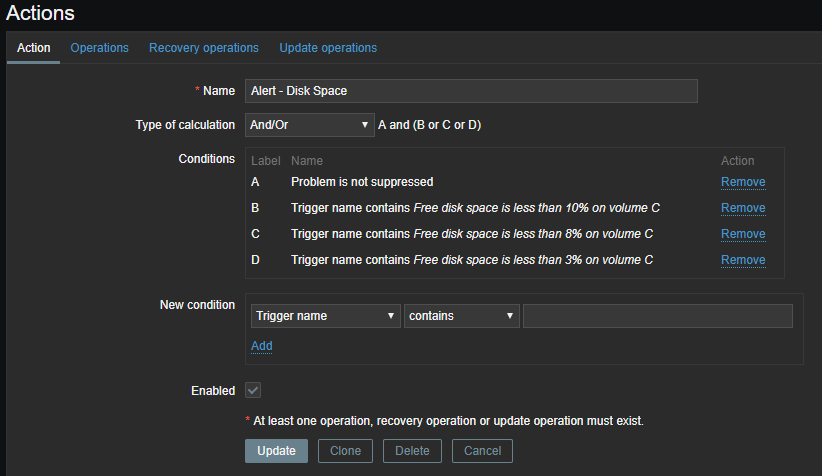Click the Add link under New condition
The image size is (822, 476).
(x=261, y=346)
